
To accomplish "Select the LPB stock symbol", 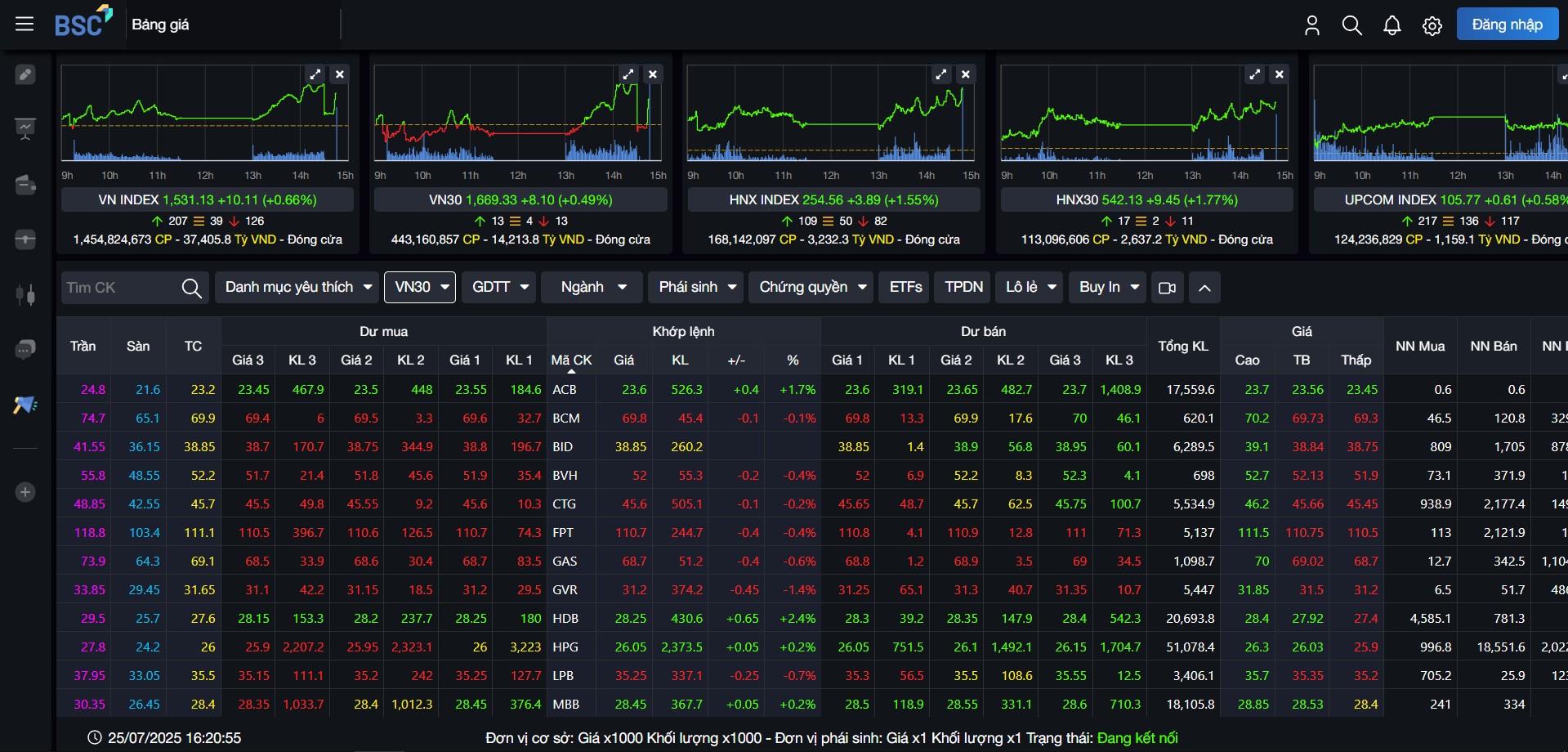I will (x=564, y=676).
